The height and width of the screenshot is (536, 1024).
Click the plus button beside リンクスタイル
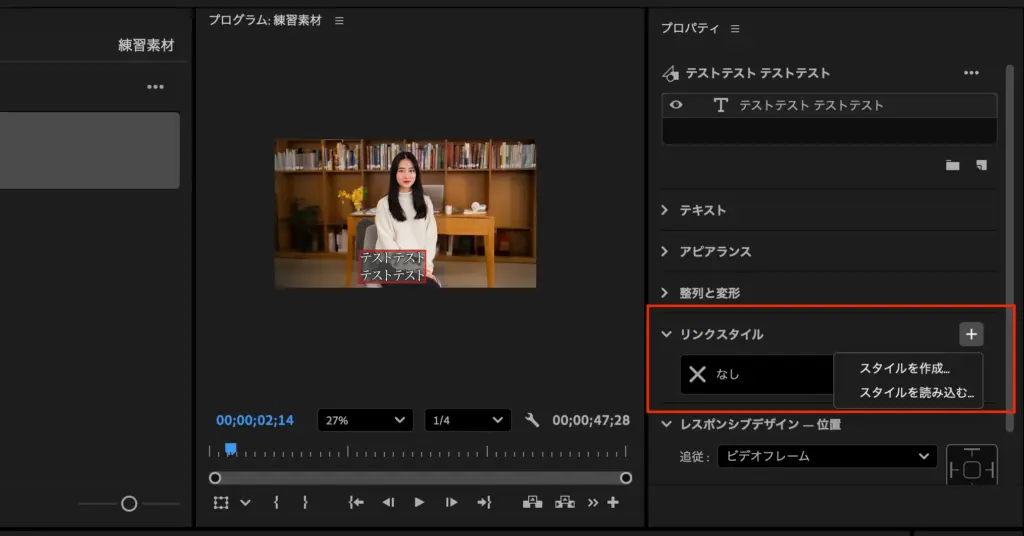coord(971,334)
